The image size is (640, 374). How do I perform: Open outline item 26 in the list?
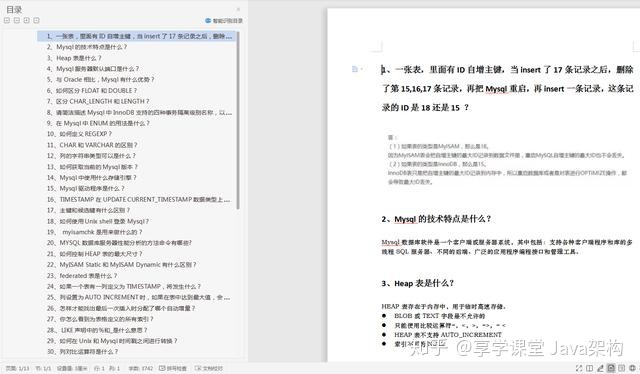pyautogui.click(x=121, y=308)
